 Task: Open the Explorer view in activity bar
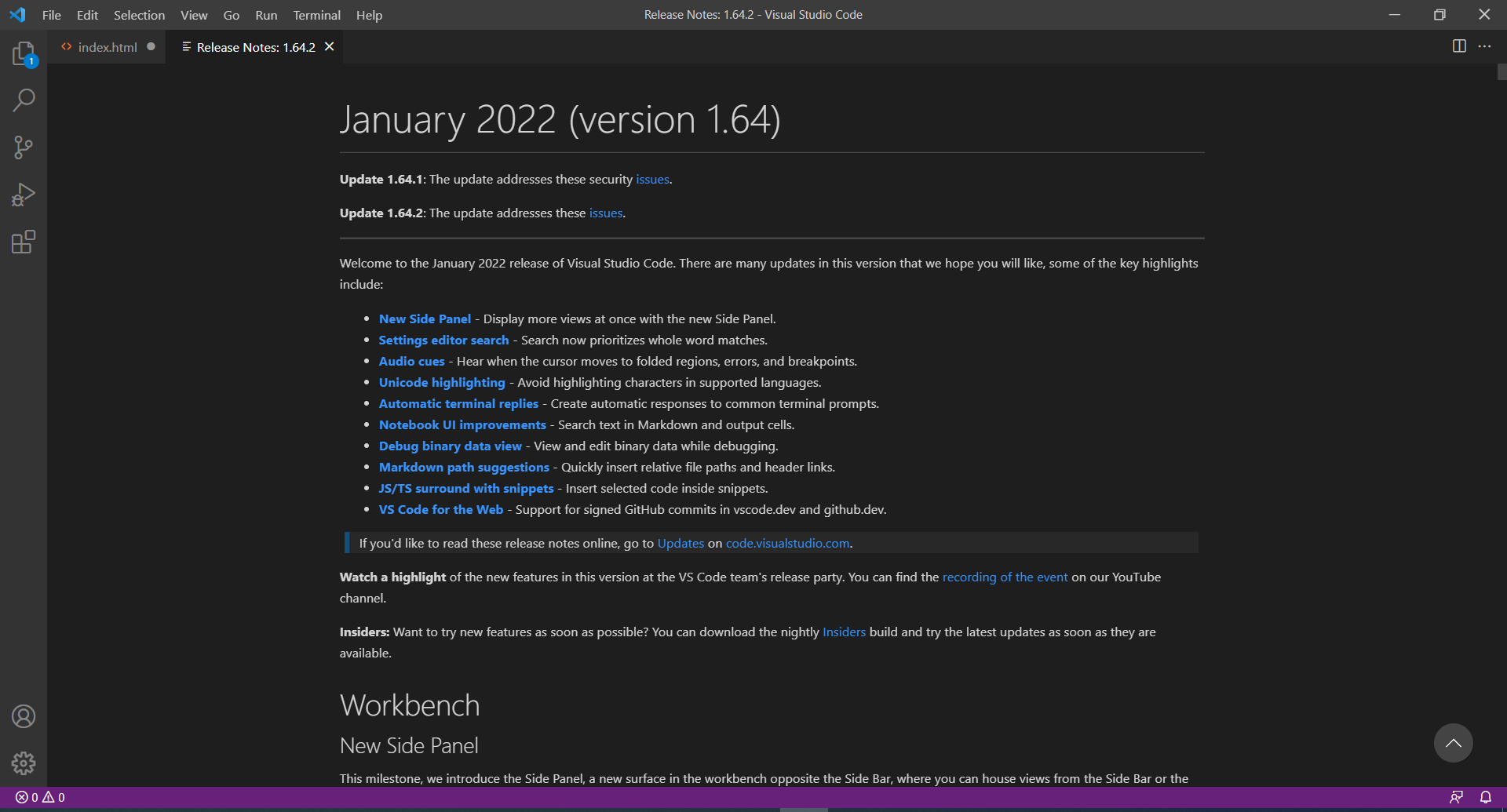[x=24, y=53]
